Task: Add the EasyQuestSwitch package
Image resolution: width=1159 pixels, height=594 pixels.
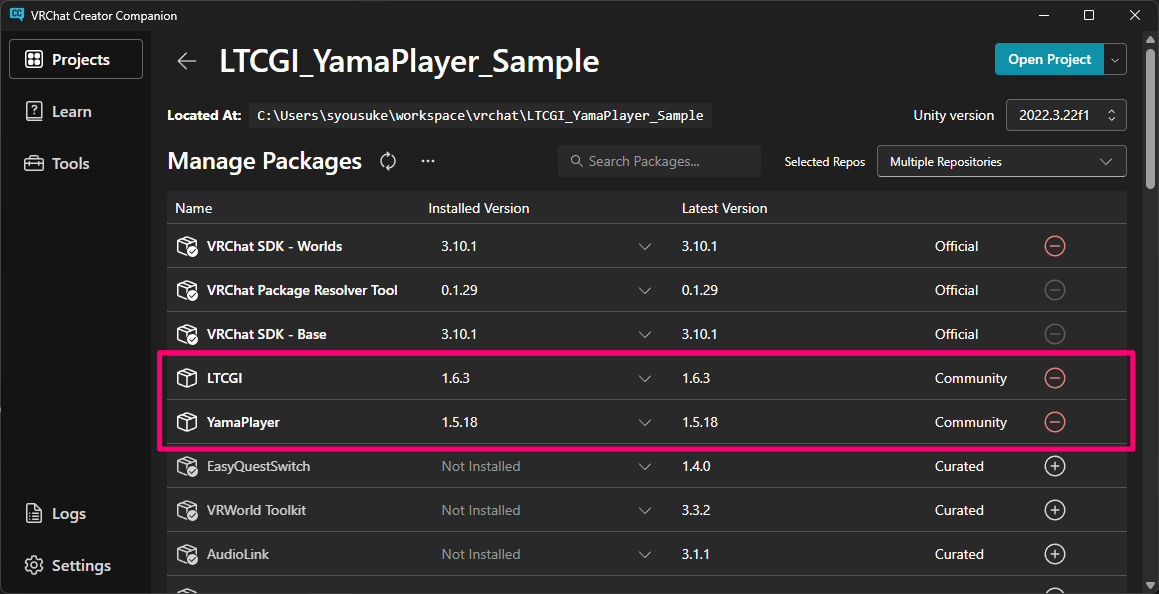Action: tap(1054, 466)
